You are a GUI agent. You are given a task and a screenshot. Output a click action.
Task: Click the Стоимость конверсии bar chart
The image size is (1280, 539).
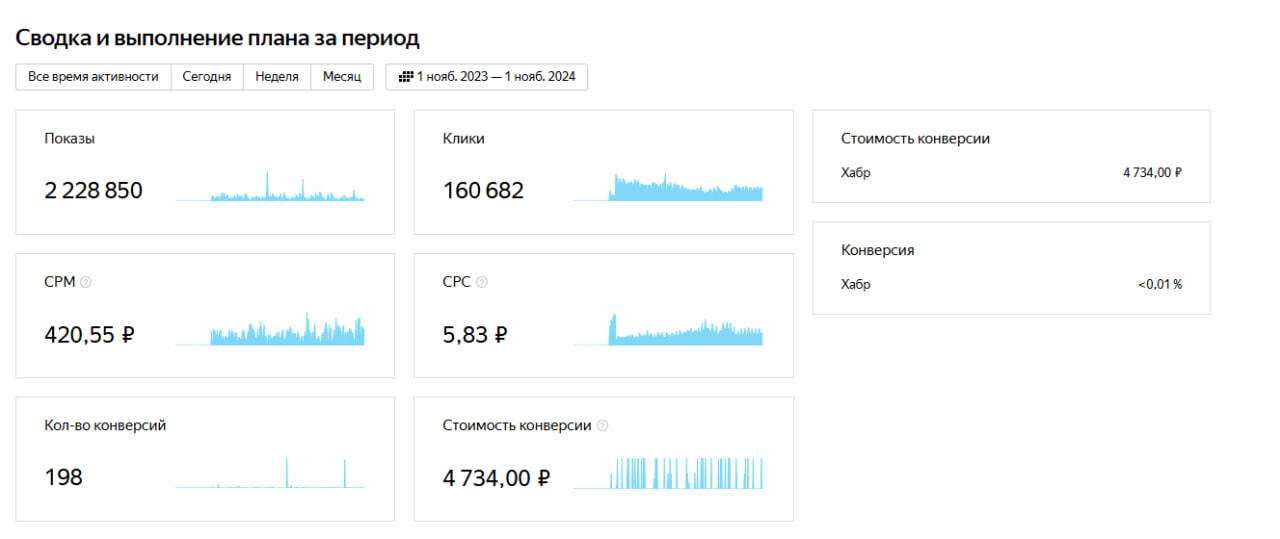pyautogui.click(x=668, y=473)
